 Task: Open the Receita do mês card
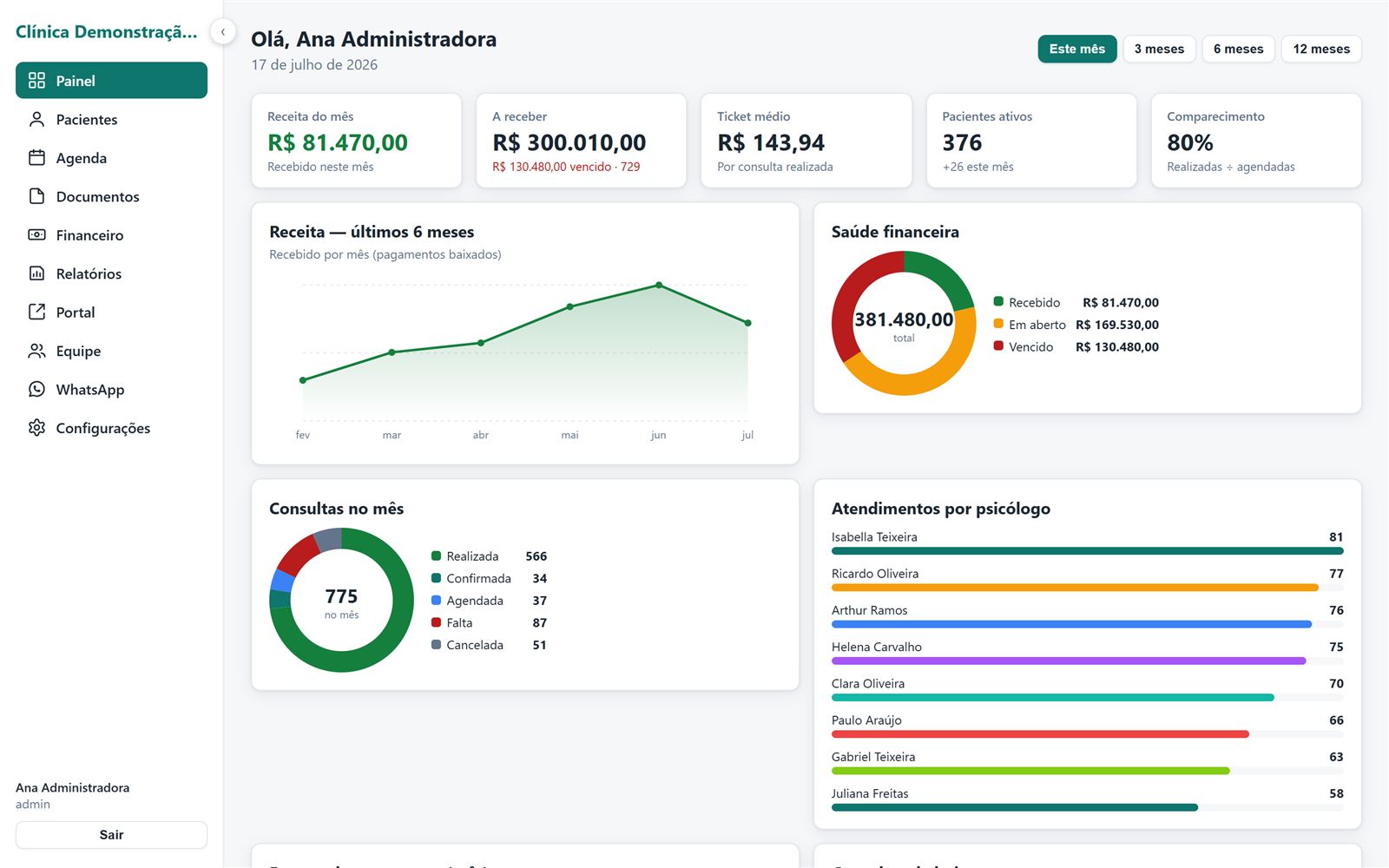pyautogui.click(x=356, y=141)
